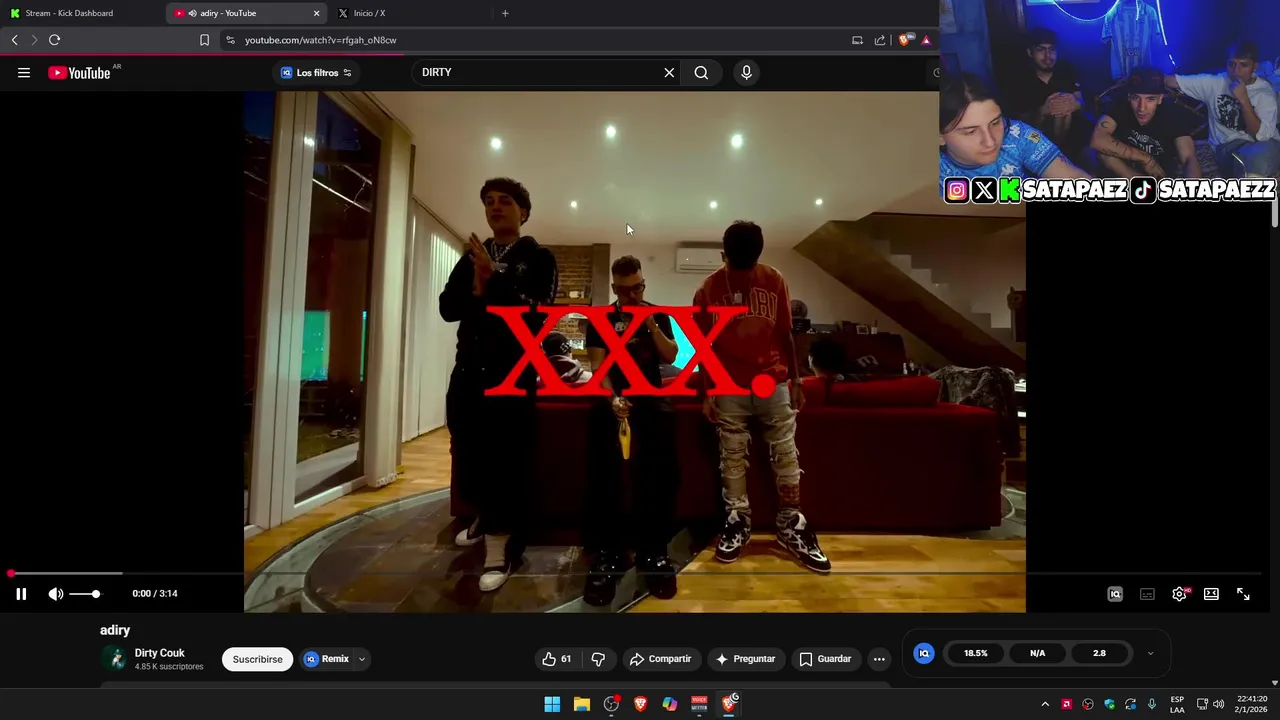Open the Windows Start menu
Image resolution: width=1280 pixels, height=720 pixels.
pyautogui.click(x=552, y=704)
